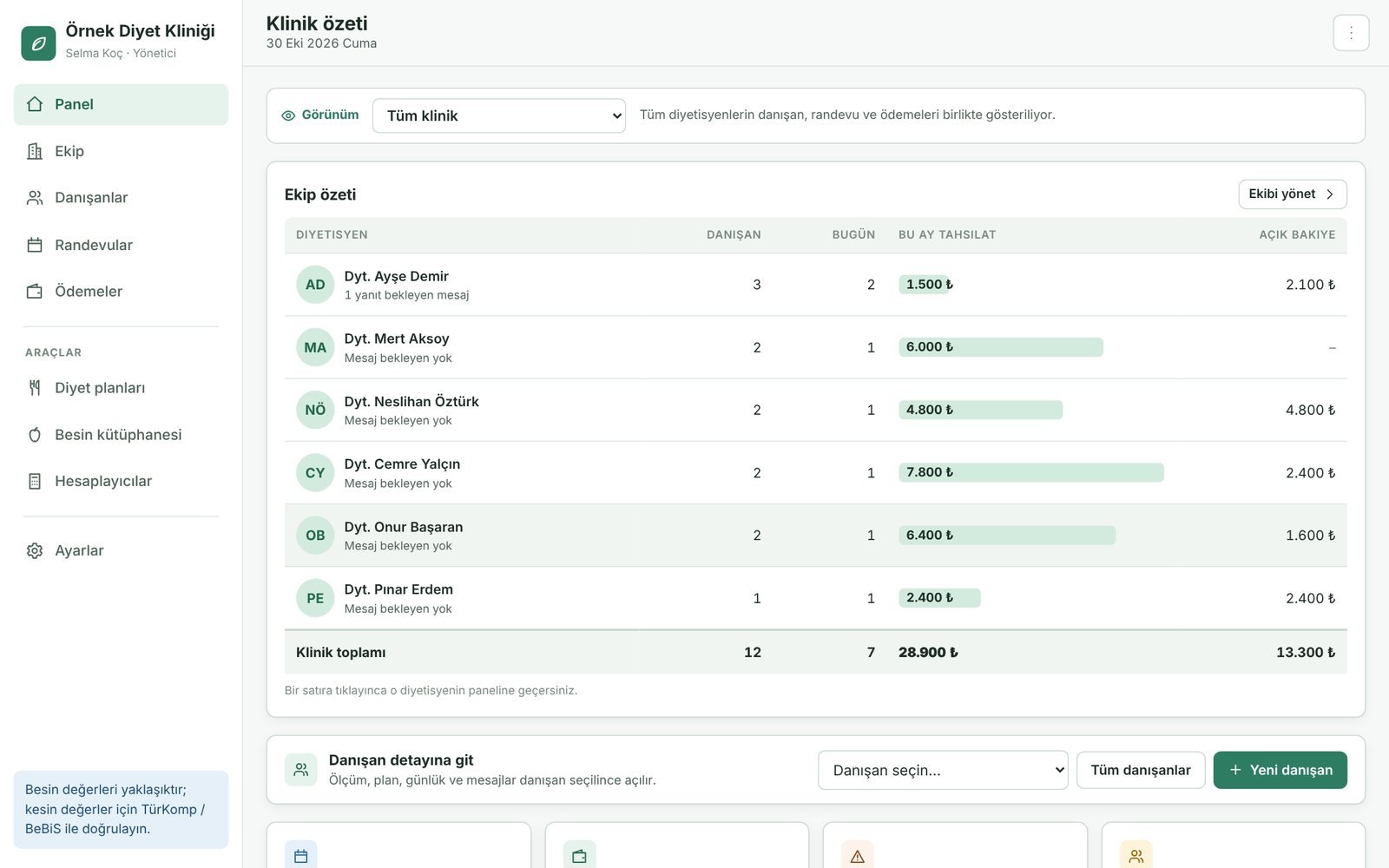Click the green leaf clinic logo
Screen dimensions: 1389x868
(38, 43)
